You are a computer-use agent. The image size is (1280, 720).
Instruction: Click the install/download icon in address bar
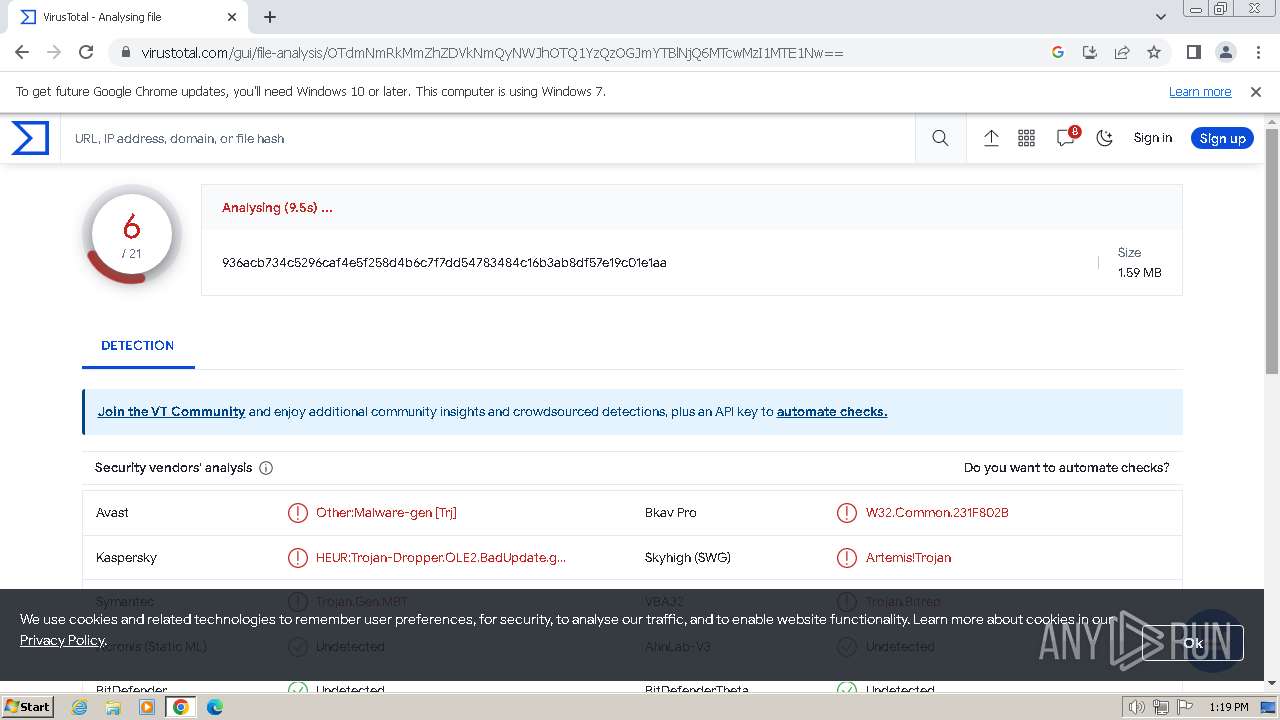point(1090,52)
